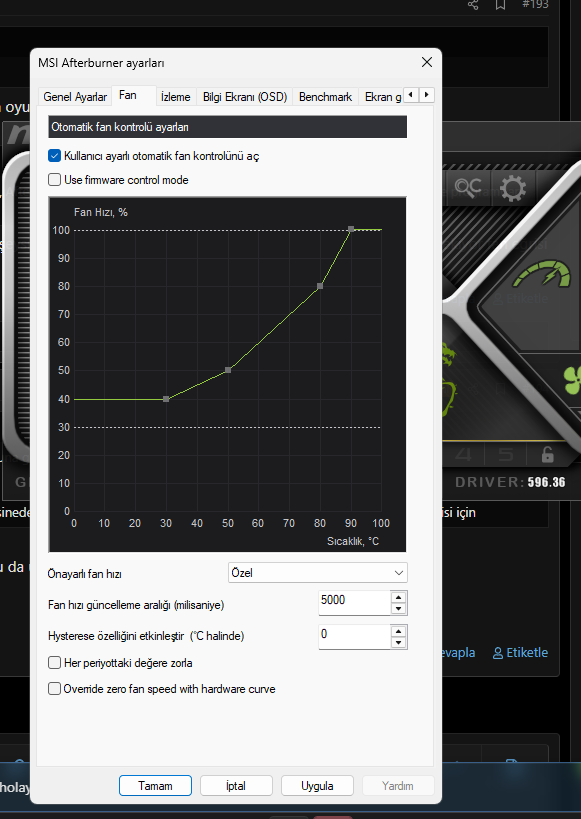Click the Uygula button
Screen dimensions: 581x819
coord(317,786)
